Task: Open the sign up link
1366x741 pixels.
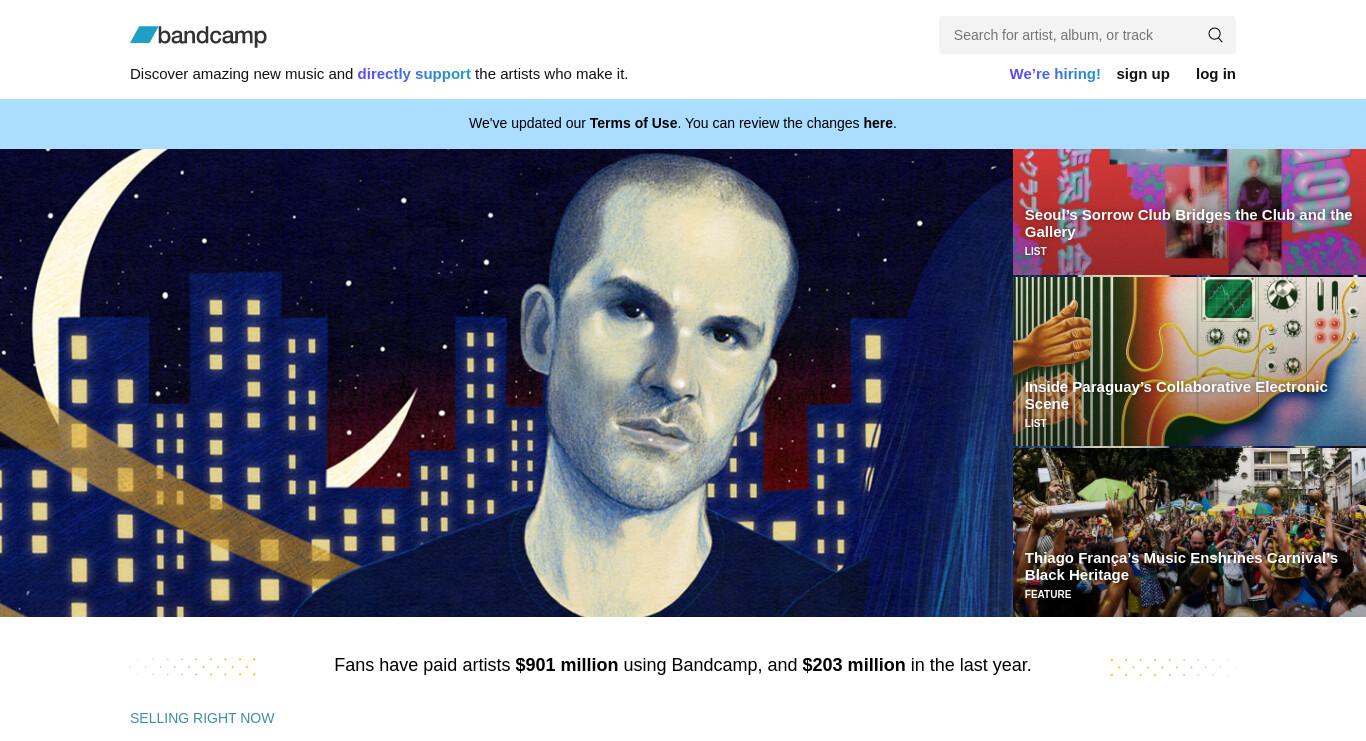Action: (x=1143, y=74)
